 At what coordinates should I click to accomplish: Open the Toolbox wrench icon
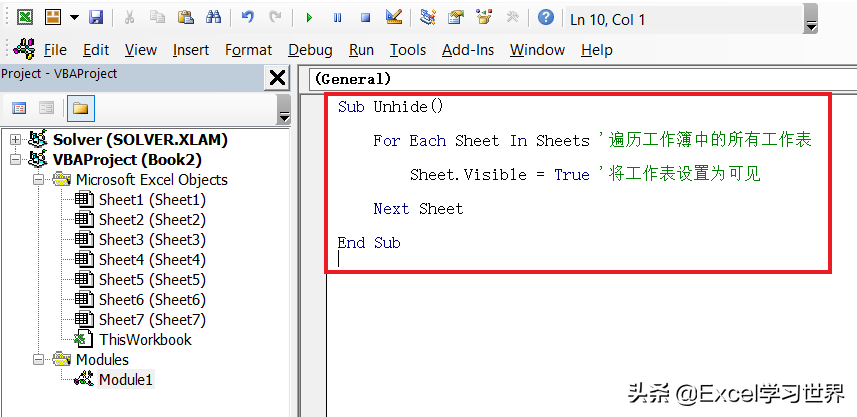click(x=512, y=17)
